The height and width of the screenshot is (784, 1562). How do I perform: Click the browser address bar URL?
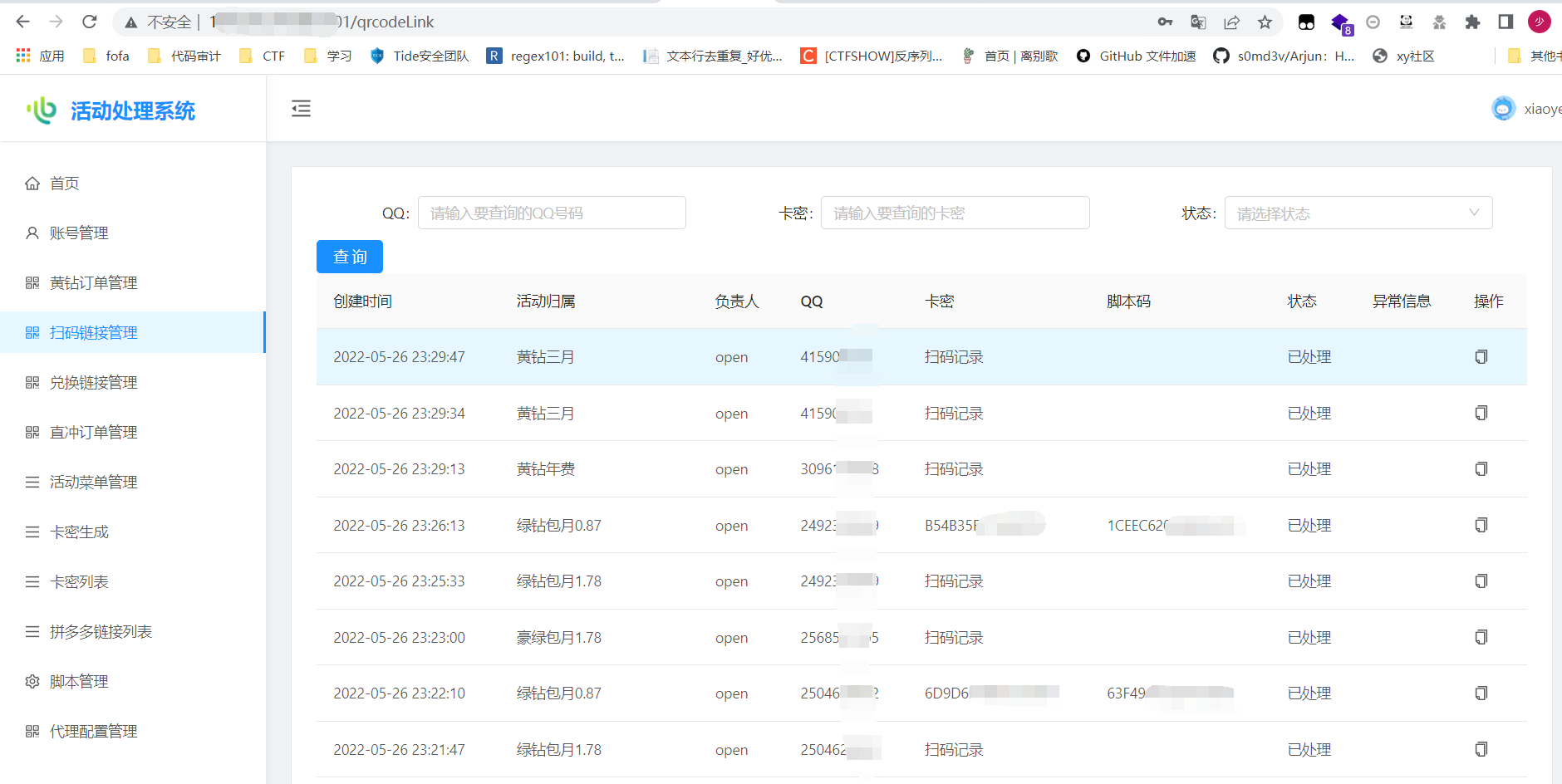coord(322,22)
